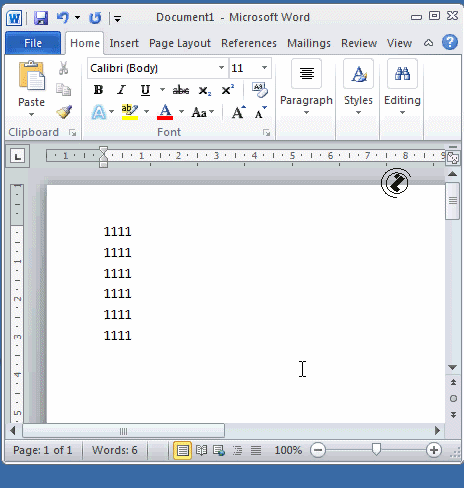Image resolution: width=464 pixels, height=488 pixels.
Task: Click the zoom in plus button
Action: click(434, 450)
